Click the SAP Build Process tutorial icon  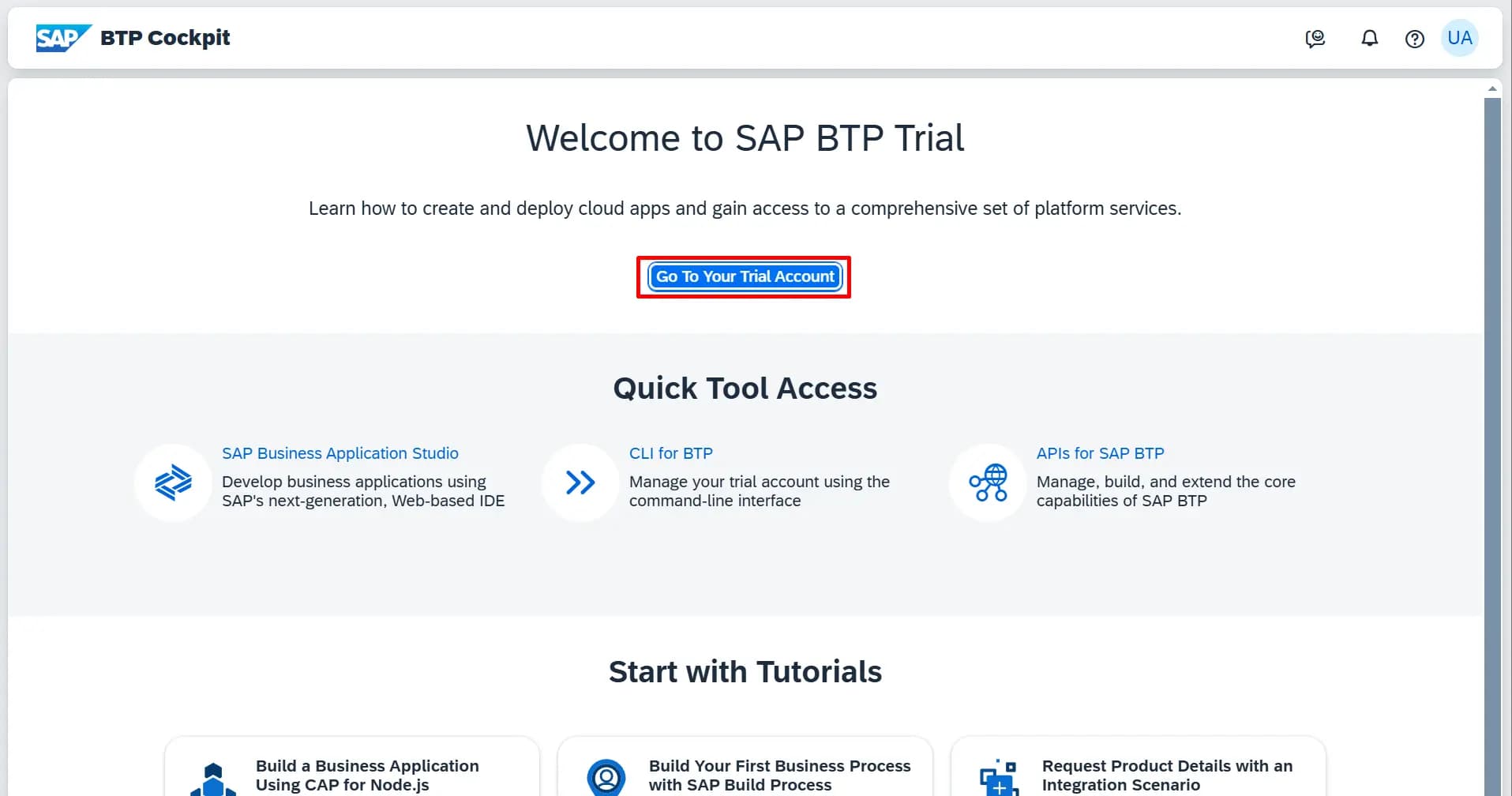[x=606, y=777]
